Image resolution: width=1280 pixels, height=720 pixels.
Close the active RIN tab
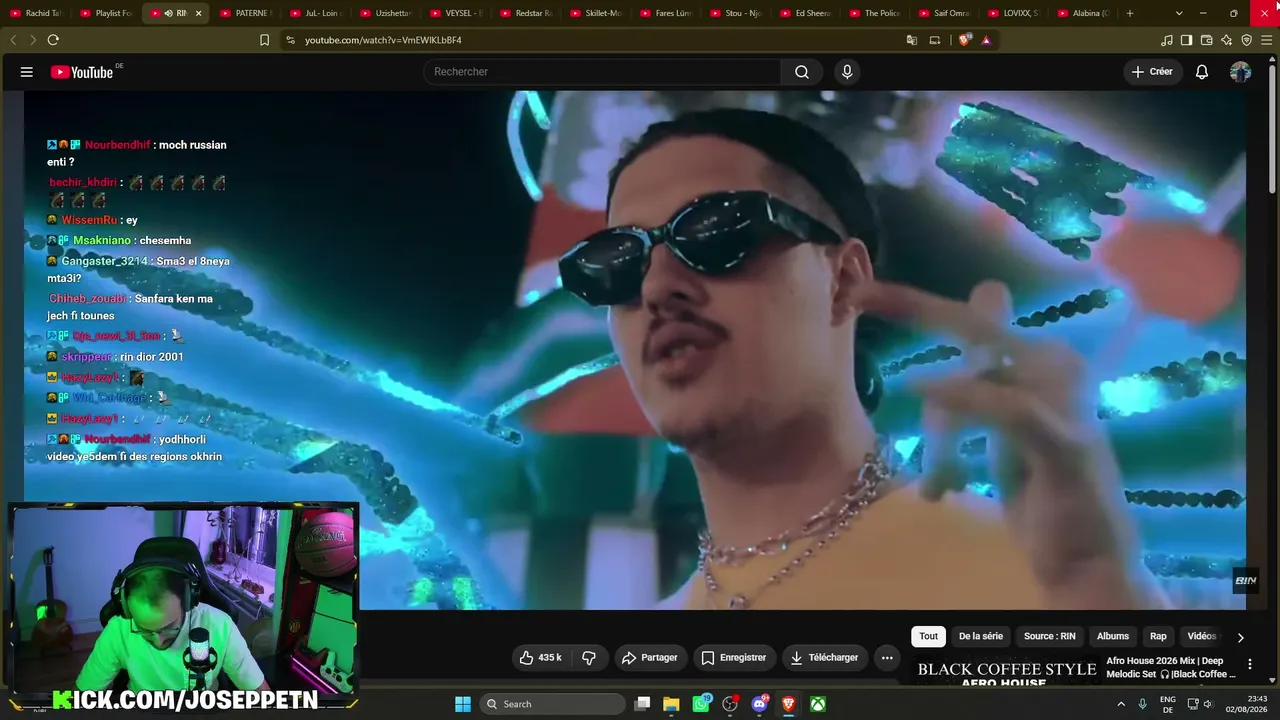[198, 13]
